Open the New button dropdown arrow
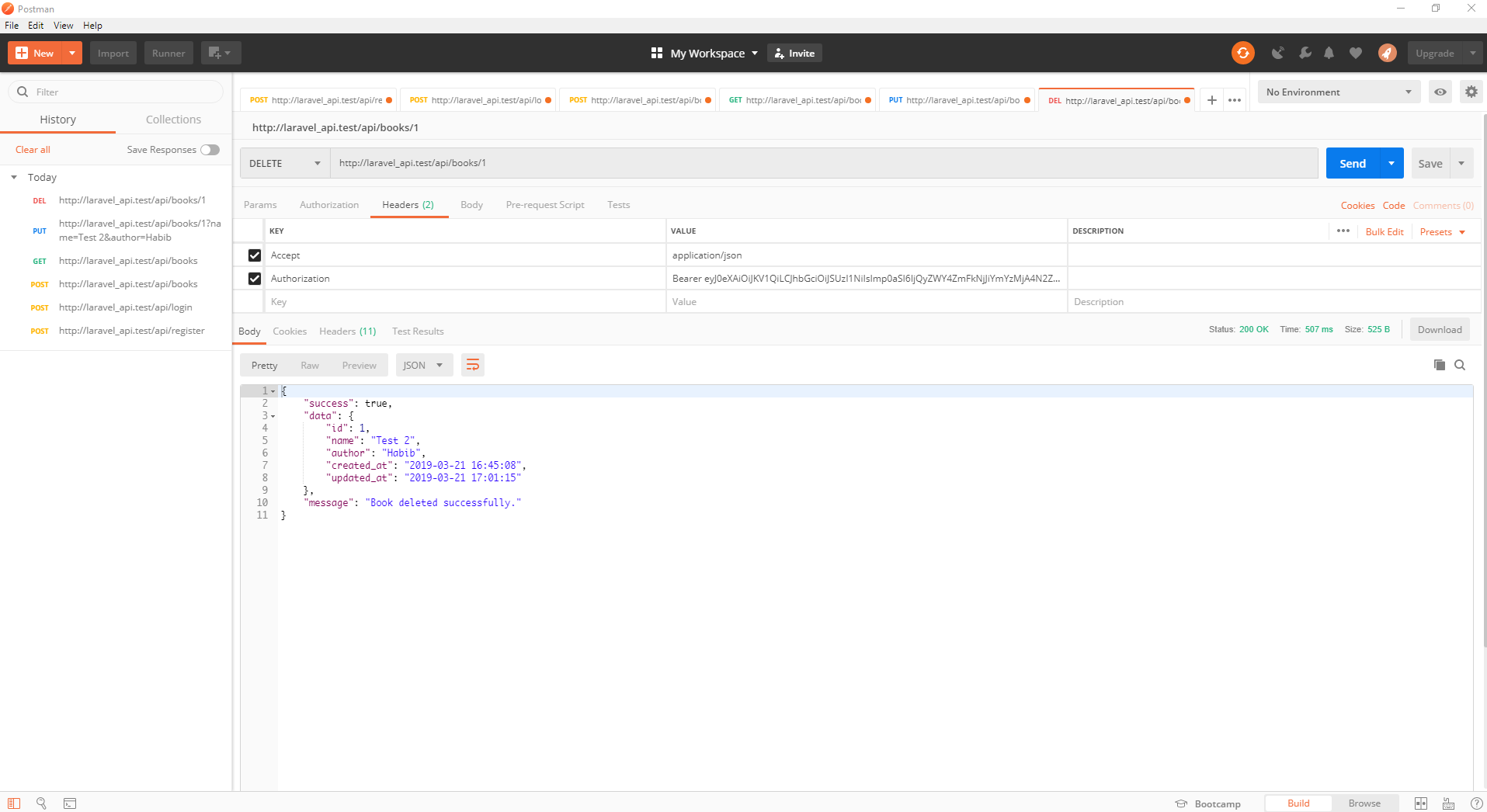 (71, 53)
